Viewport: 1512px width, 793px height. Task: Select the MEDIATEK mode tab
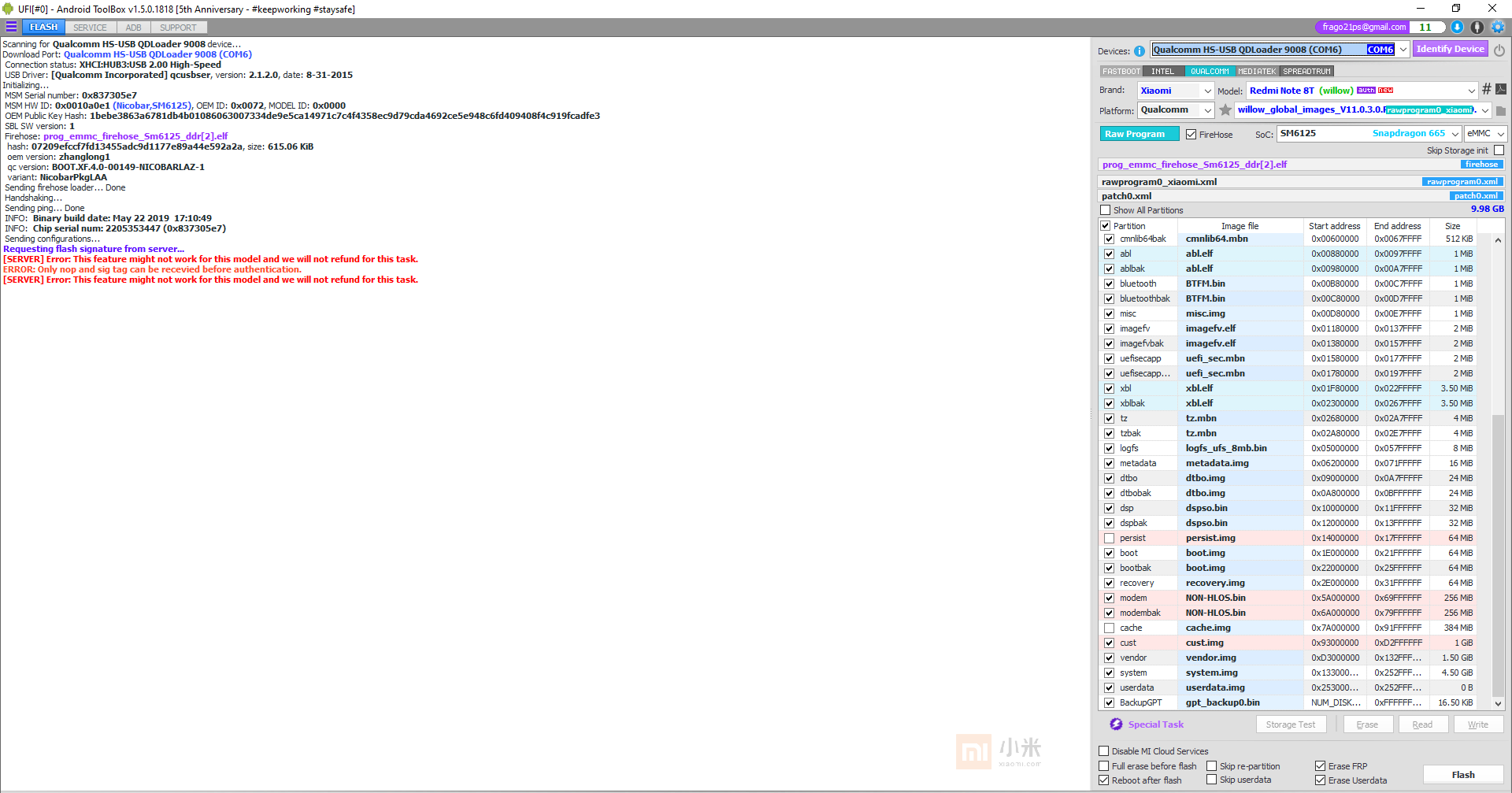pyautogui.click(x=1257, y=71)
